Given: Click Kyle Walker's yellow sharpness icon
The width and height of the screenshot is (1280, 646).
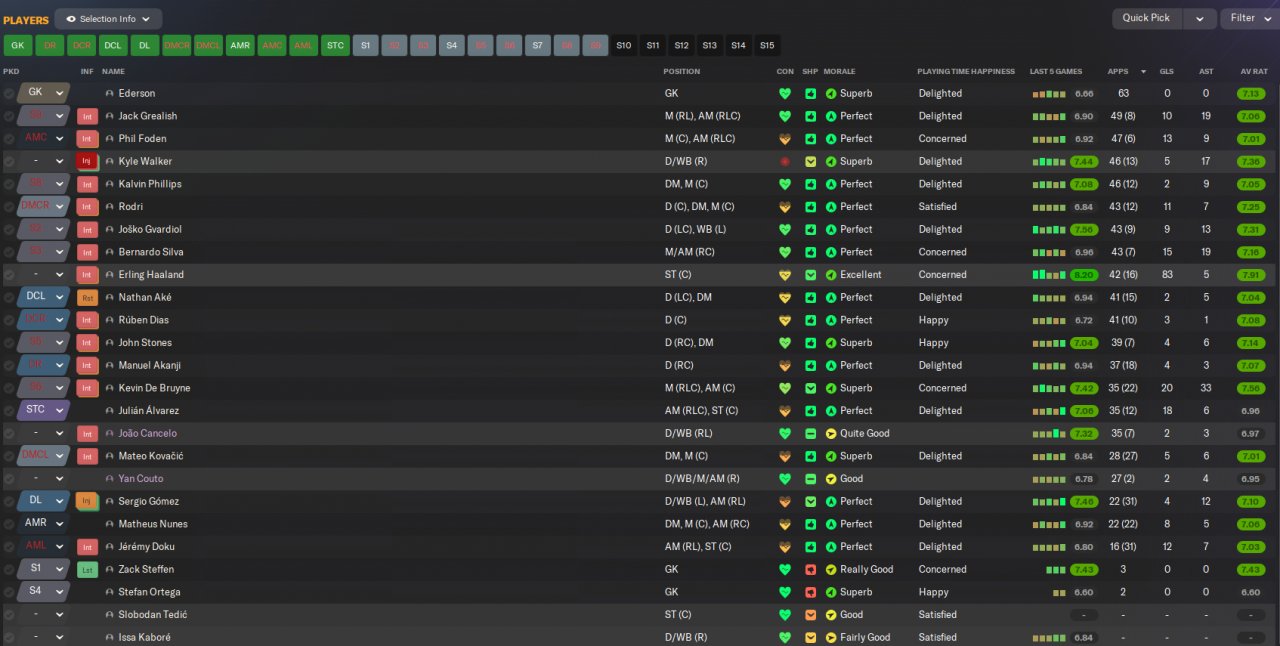Looking at the screenshot, I should pos(810,161).
